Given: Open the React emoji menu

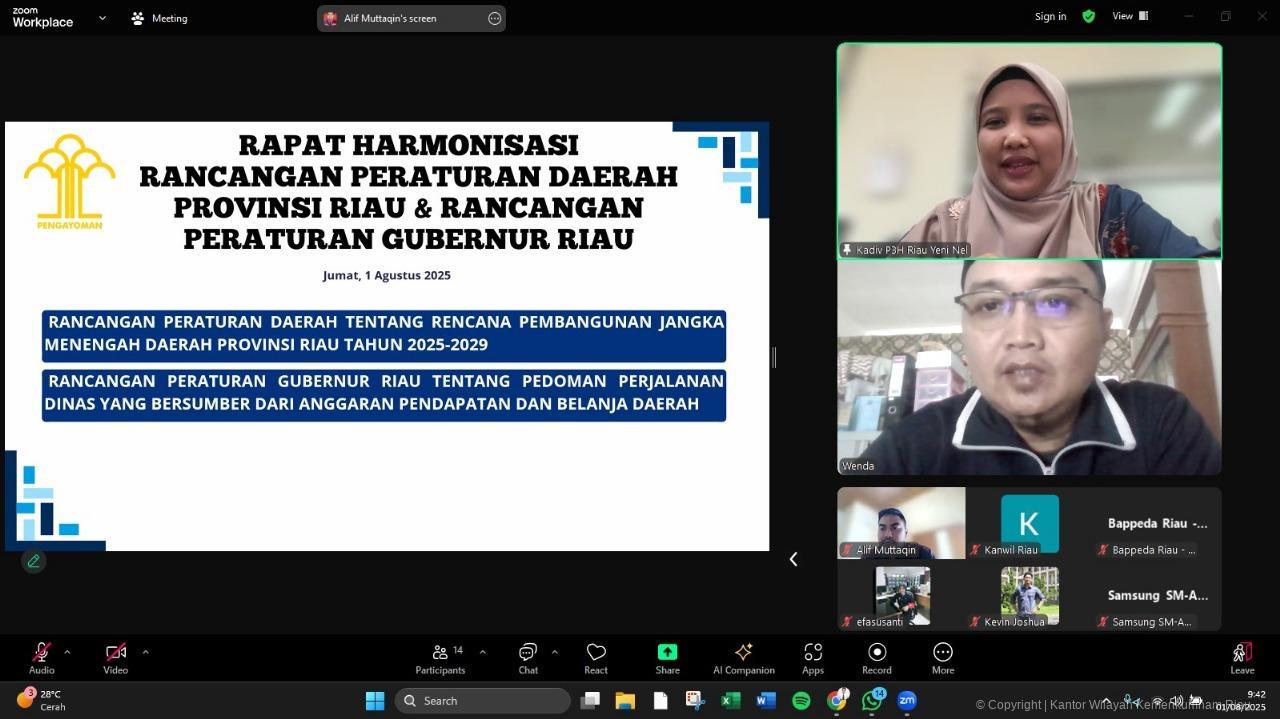Looking at the screenshot, I should [596, 656].
